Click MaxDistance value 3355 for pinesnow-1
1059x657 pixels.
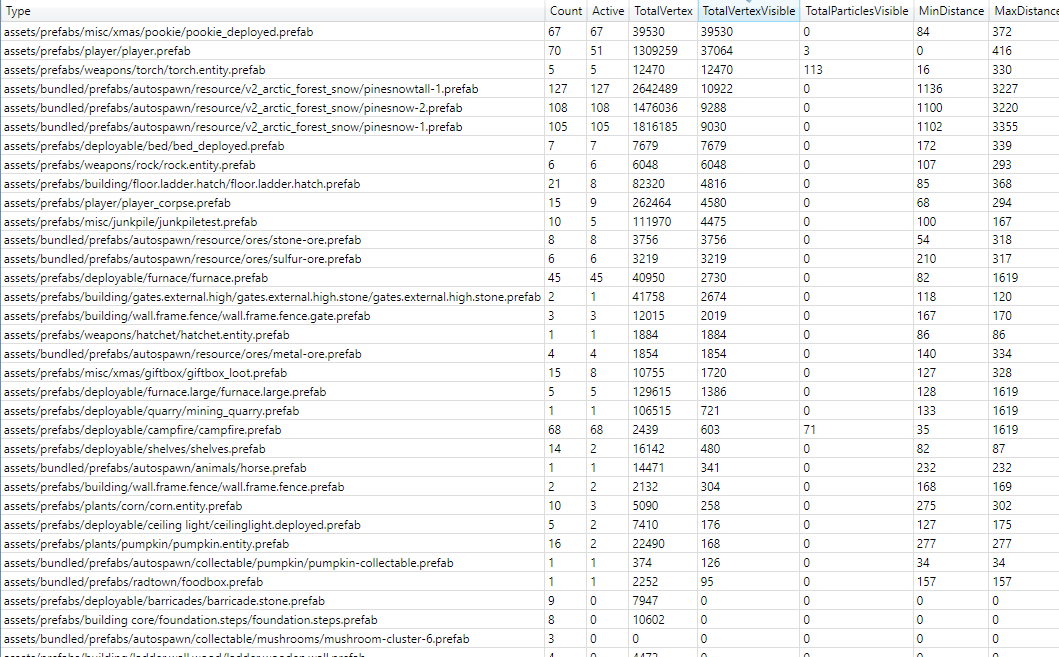[1005, 126]
